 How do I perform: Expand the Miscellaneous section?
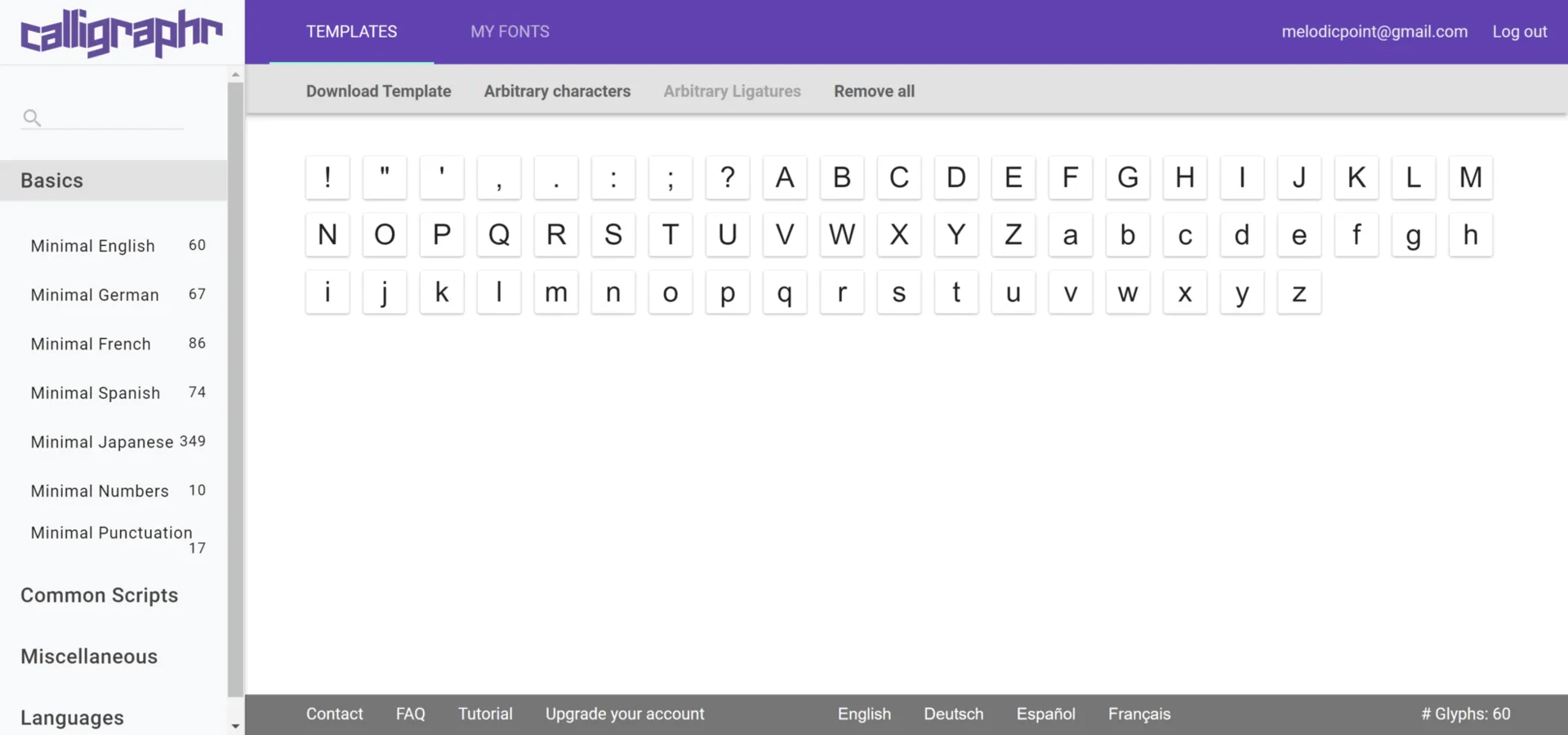(x=89, y=657)
